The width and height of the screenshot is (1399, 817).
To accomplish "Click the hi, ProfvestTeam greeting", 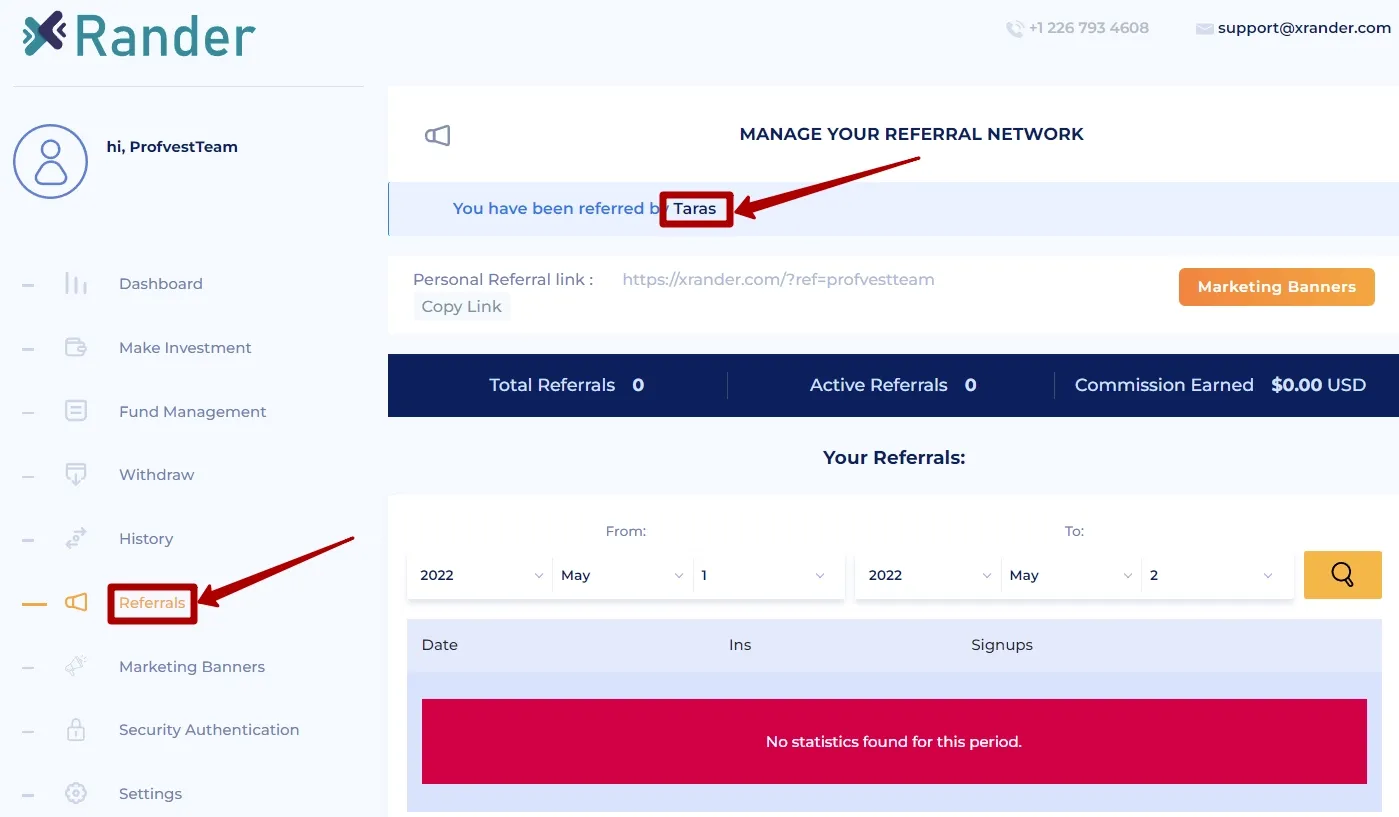I will coord(172,147).
